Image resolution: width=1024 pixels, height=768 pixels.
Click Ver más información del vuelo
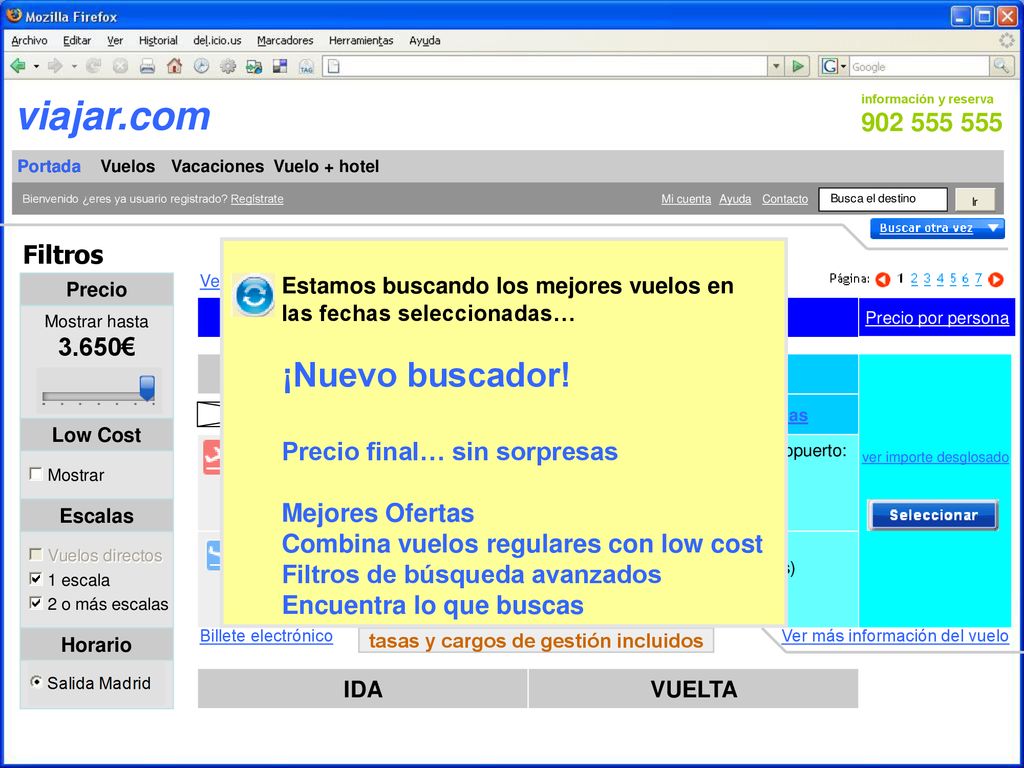coord(895,636)
